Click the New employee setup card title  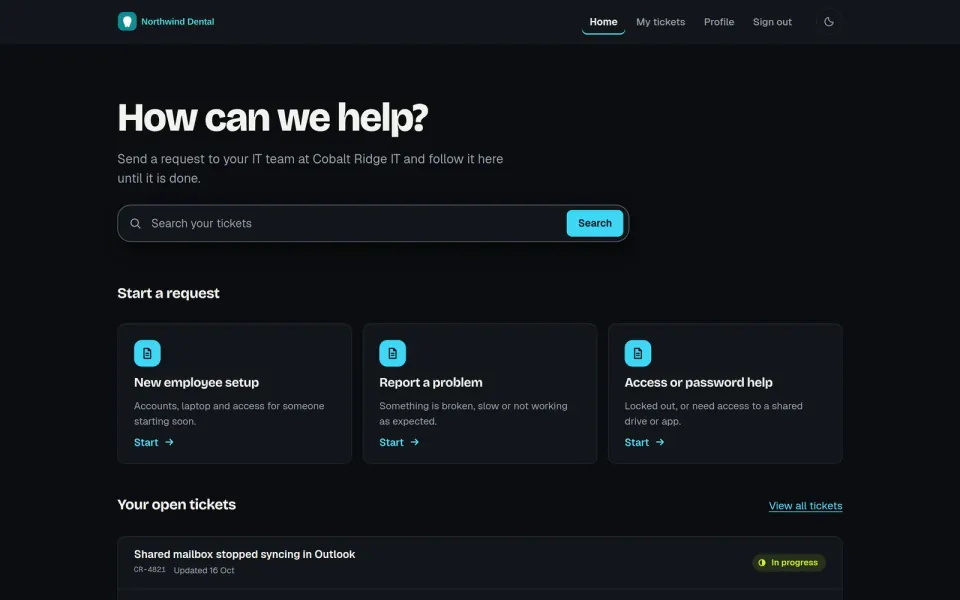(197, 383)
